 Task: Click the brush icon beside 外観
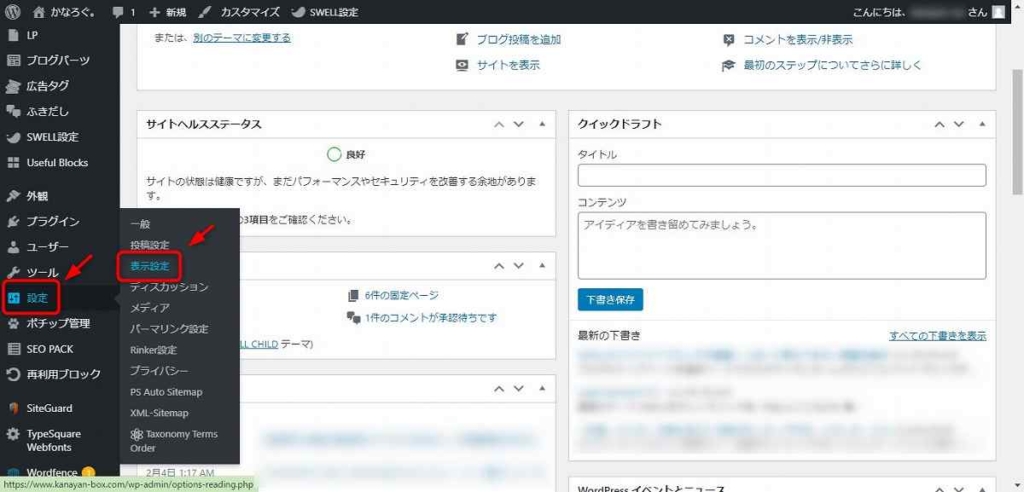(x=13, y=196)
